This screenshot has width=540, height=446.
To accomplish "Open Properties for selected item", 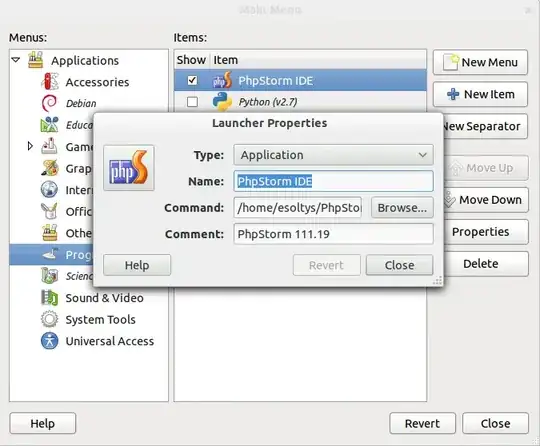I will (x=486, y=232).
